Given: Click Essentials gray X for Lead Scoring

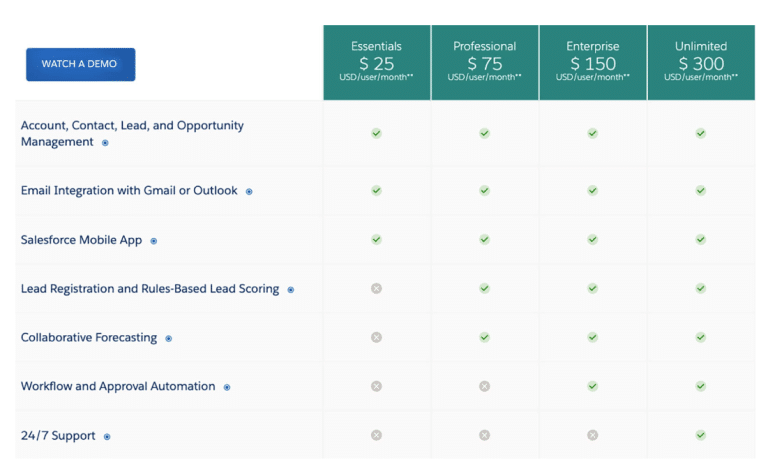Looking at the screenshot, I should point(376,288).
